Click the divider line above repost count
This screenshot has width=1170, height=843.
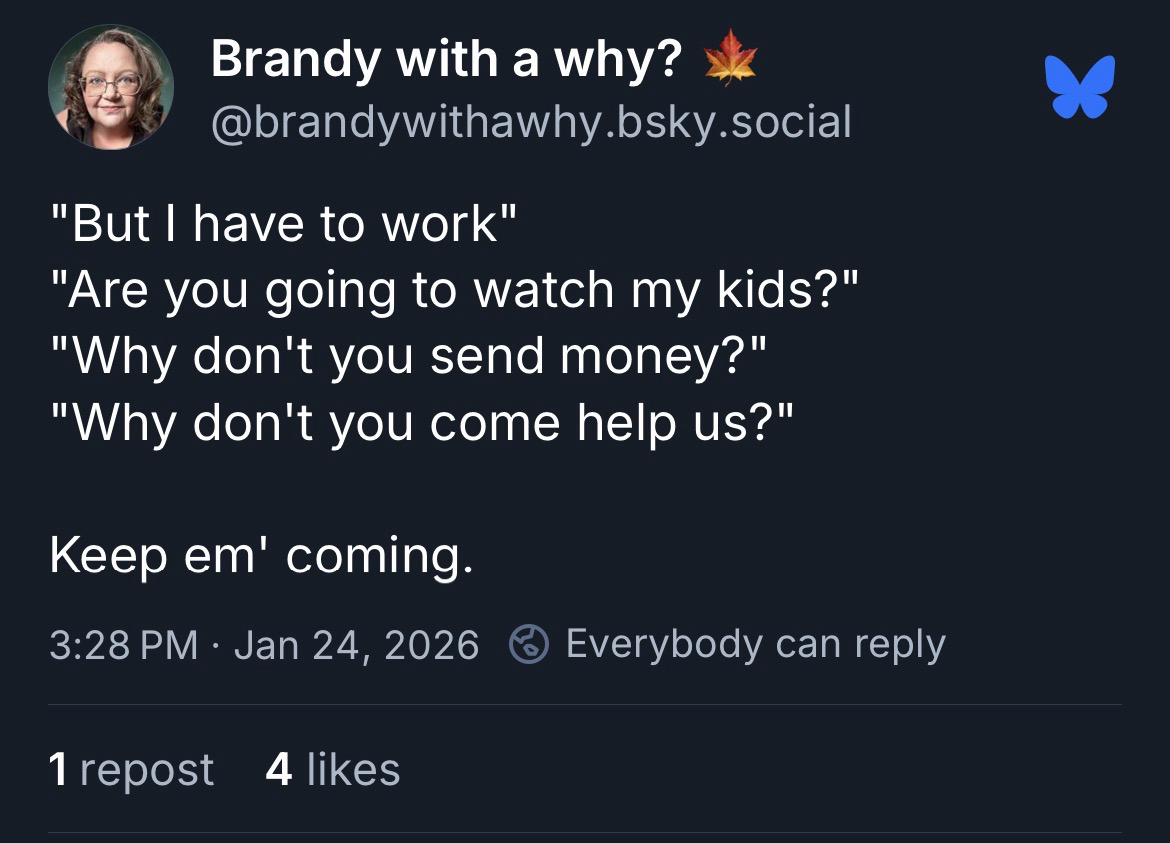click(x=585, y=704)
